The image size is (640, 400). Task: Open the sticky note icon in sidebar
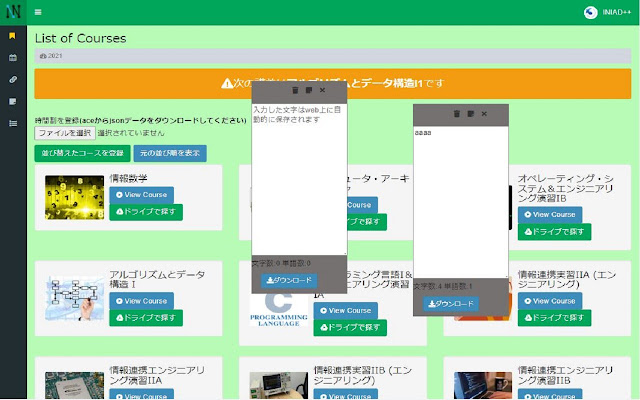(x=13, y=101)
